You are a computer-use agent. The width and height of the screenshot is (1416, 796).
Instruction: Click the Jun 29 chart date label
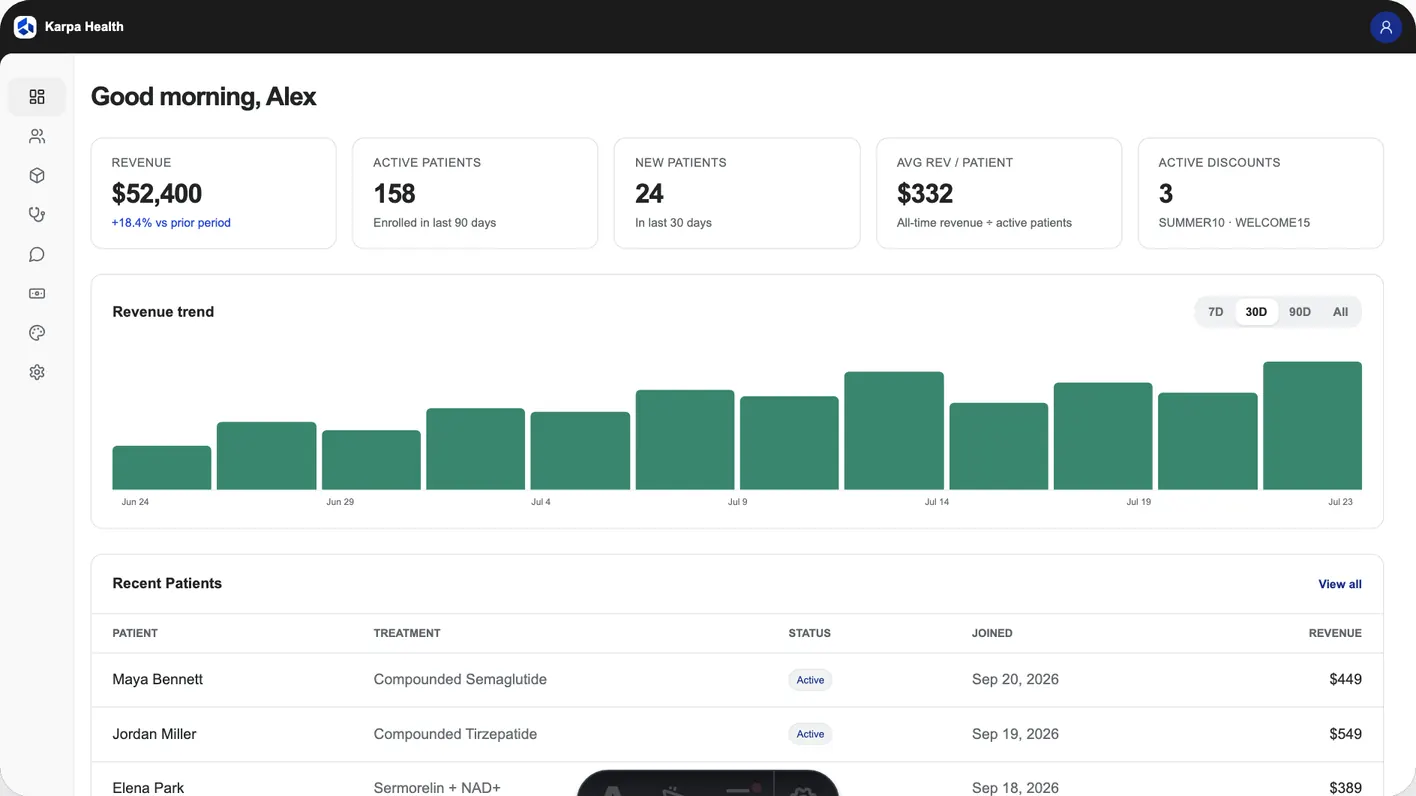[x=340, y=502]
